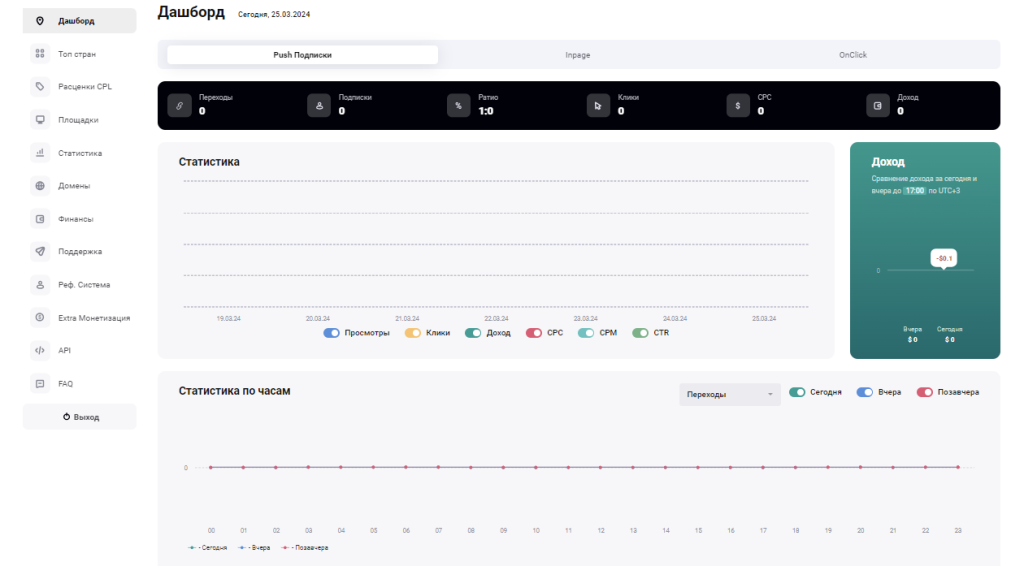Click the Домены globe icon
Viewport: 1024px width, 566px height.
[x=40, y=186]
